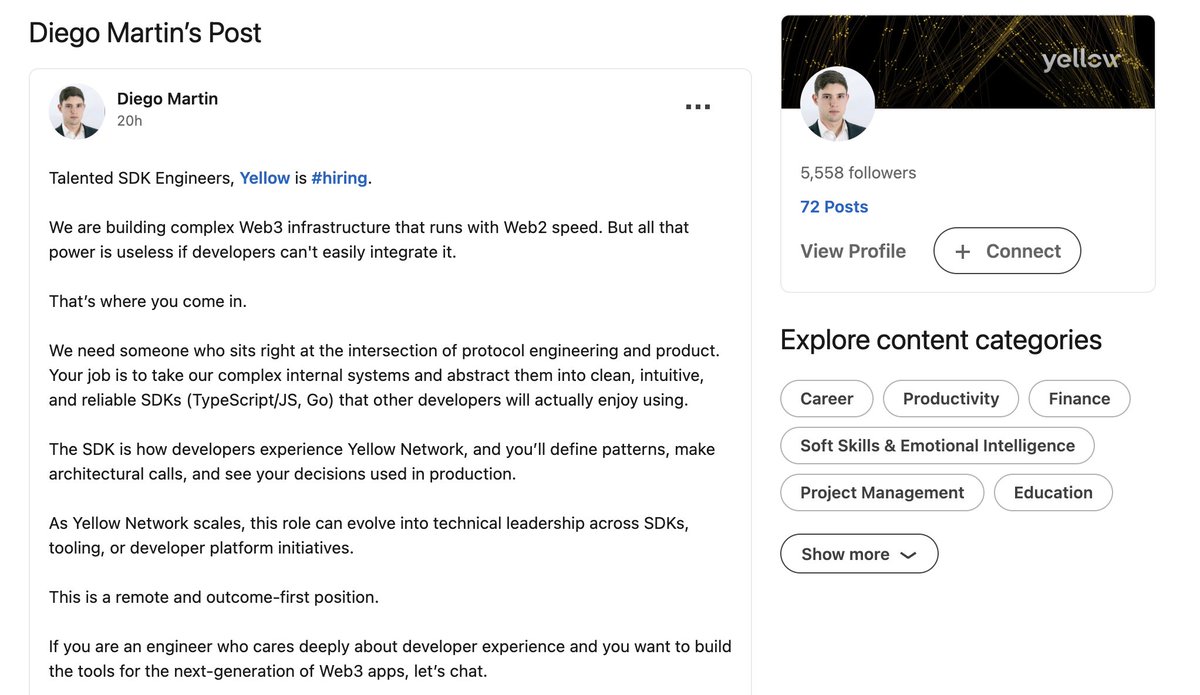Screen dimensions: 1200x695
Task: Click the Diego Martin's Post heading
Action: [x=145, y=32]
